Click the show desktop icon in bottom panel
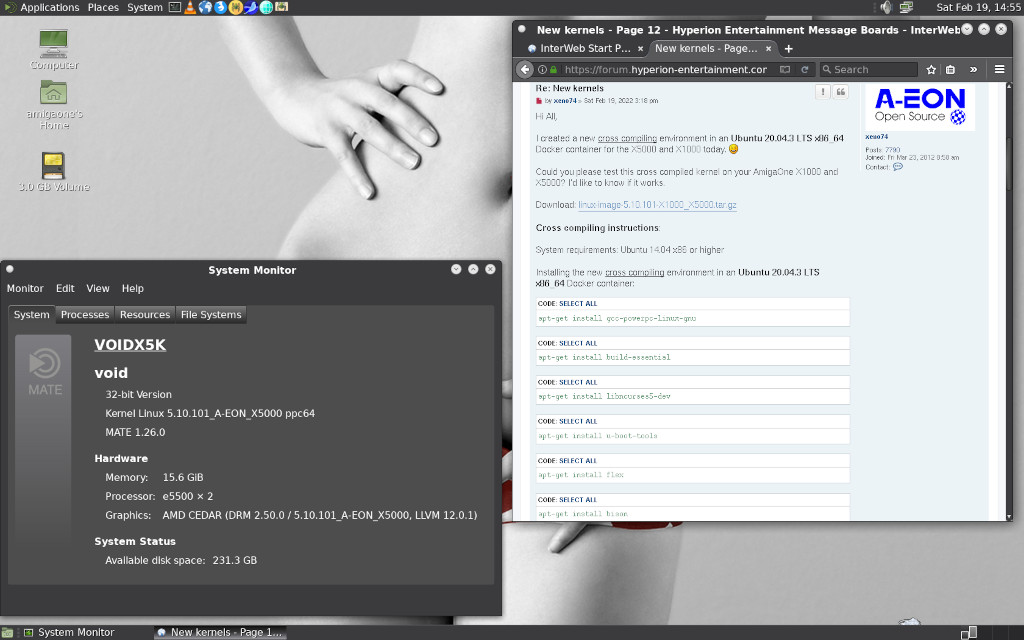Viewport: 1024px width, 640px height. (7, 632)
